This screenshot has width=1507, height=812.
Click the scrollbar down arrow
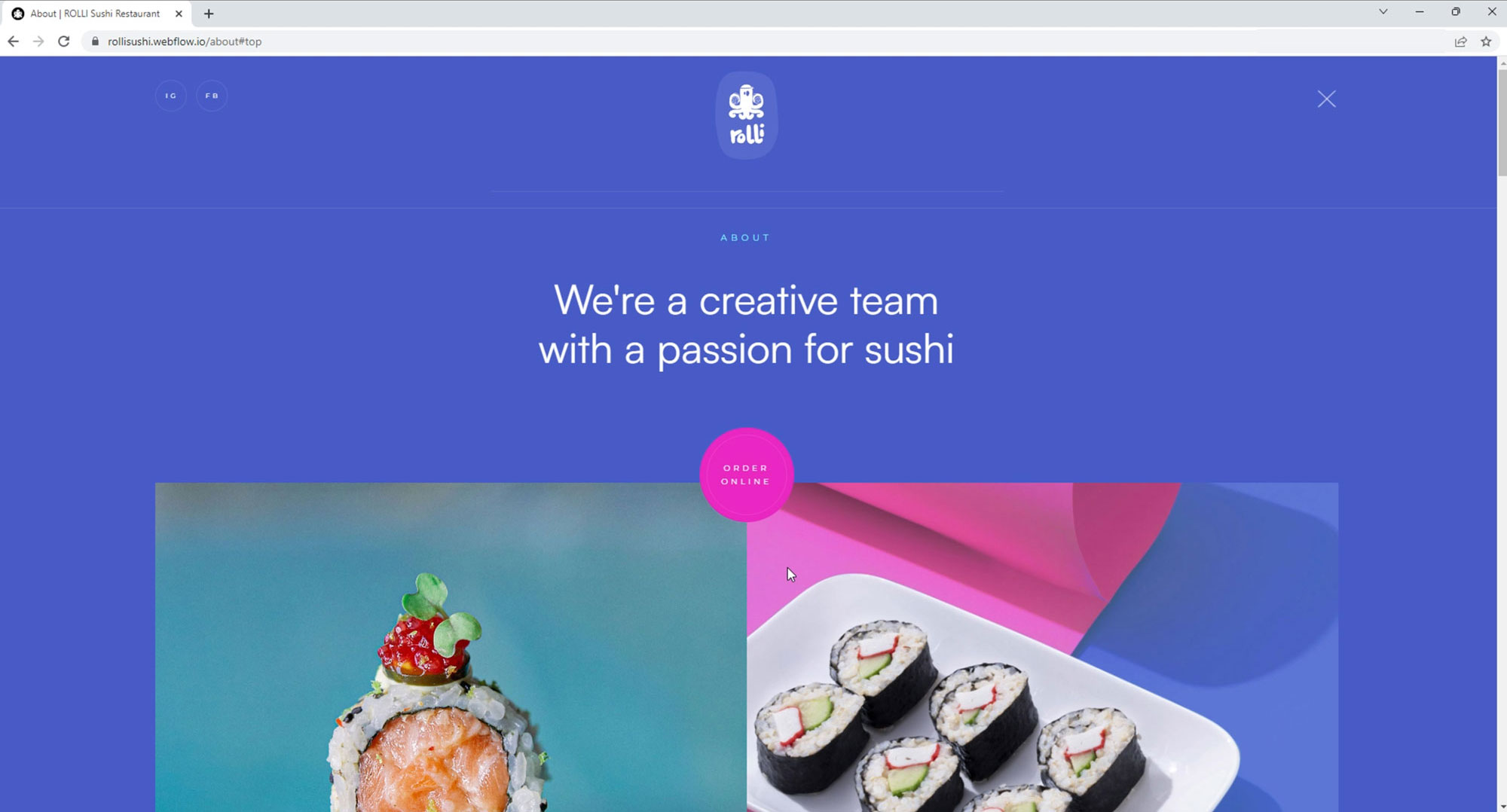pyautogui.click(x=1501, y=806)
